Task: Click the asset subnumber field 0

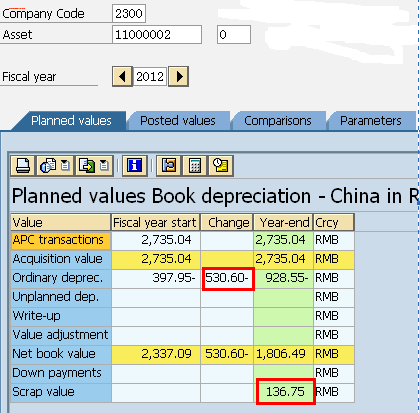Action: [234, 35]
